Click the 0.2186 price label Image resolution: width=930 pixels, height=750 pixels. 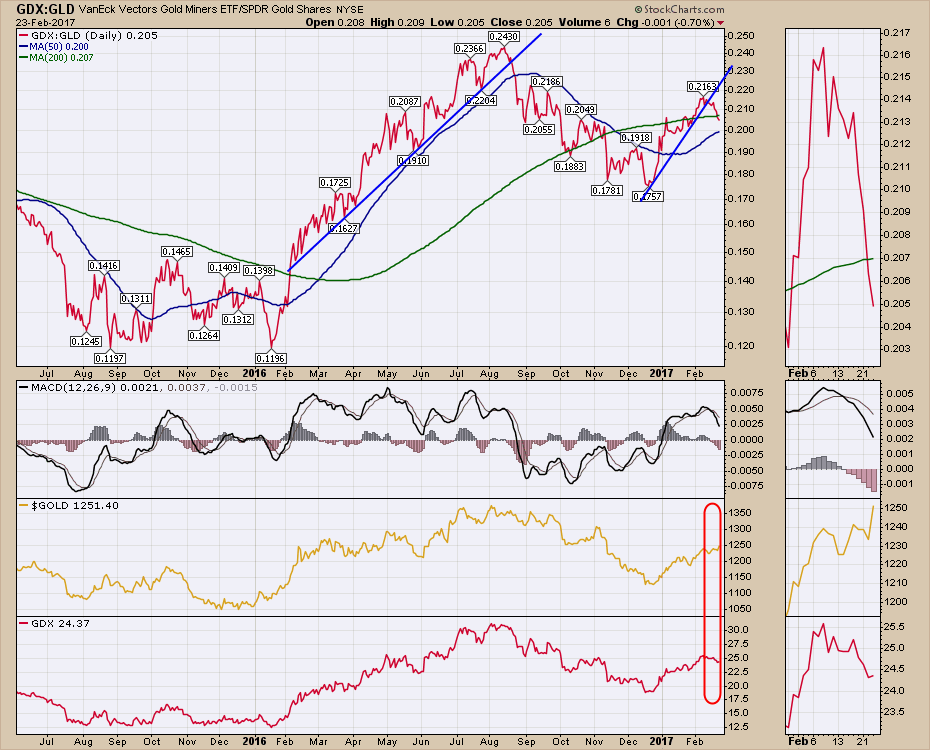[547, 81]
